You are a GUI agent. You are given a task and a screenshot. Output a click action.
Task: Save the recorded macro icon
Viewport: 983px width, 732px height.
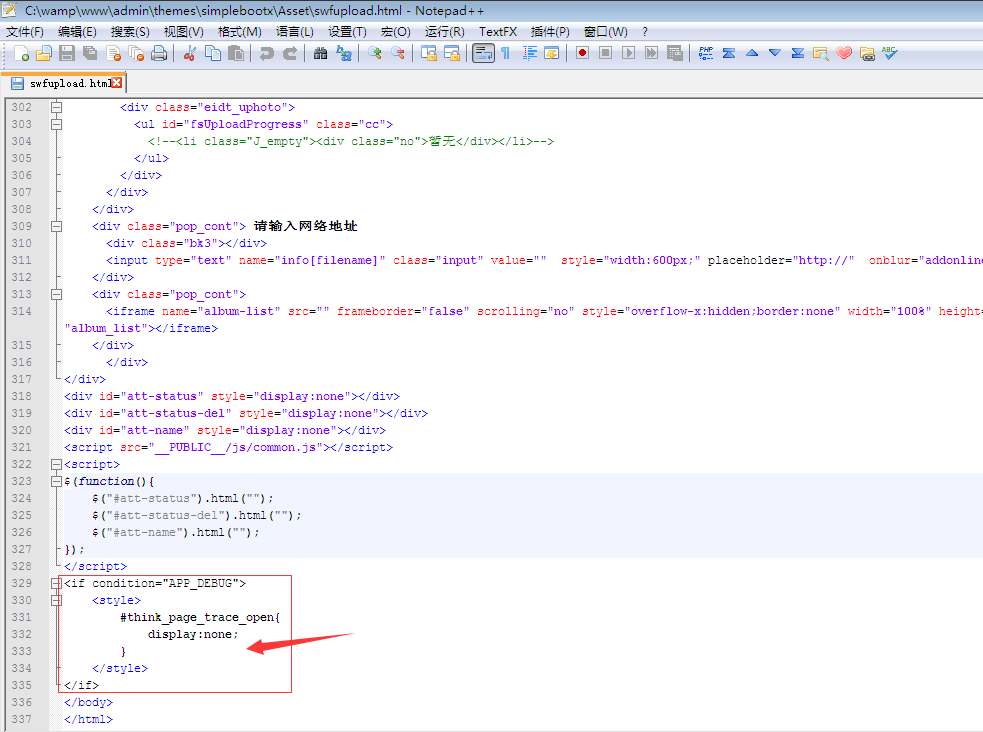(x=675, y=53)
